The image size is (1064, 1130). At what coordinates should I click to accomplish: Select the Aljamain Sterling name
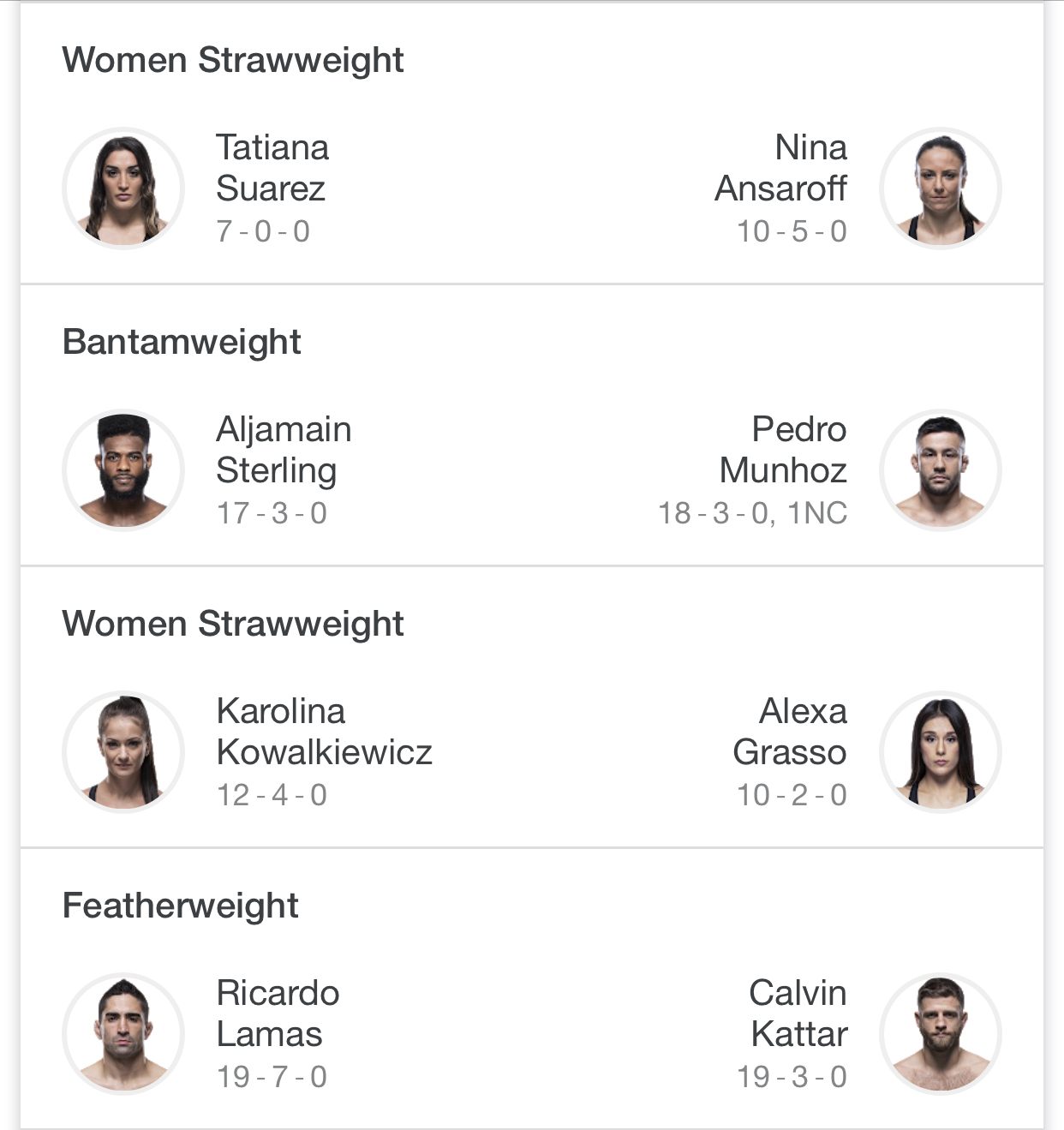click(283, 450)
